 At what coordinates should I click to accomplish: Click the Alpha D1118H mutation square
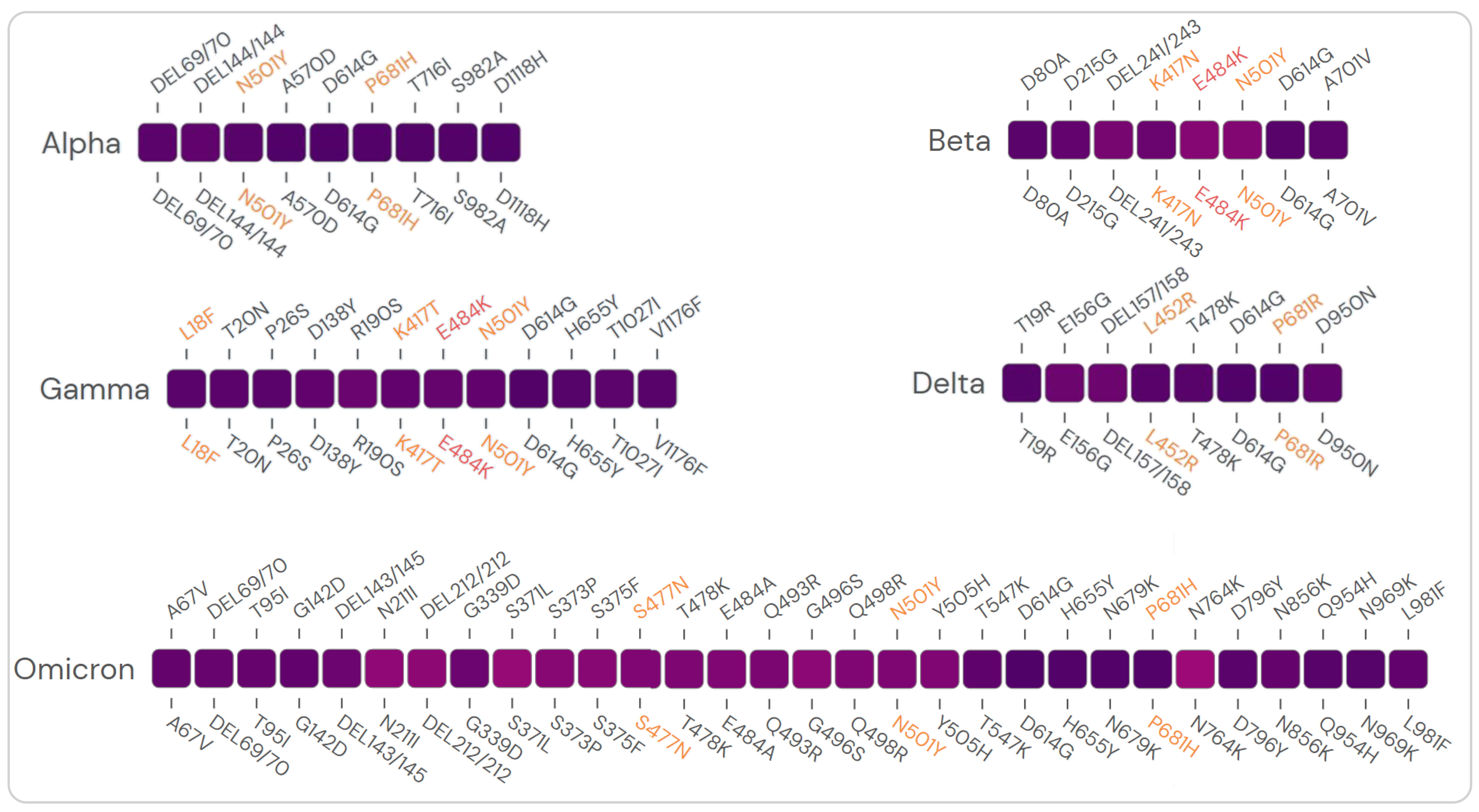click(x=501, y=142)
